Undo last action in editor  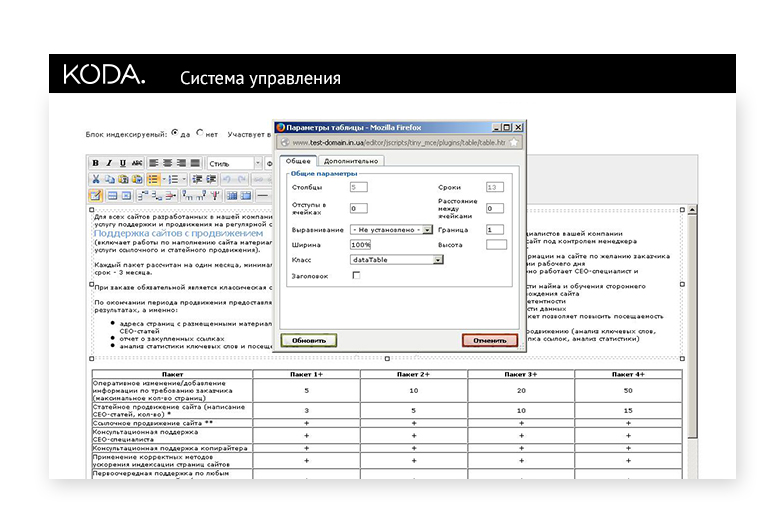(x=227, y=179)
